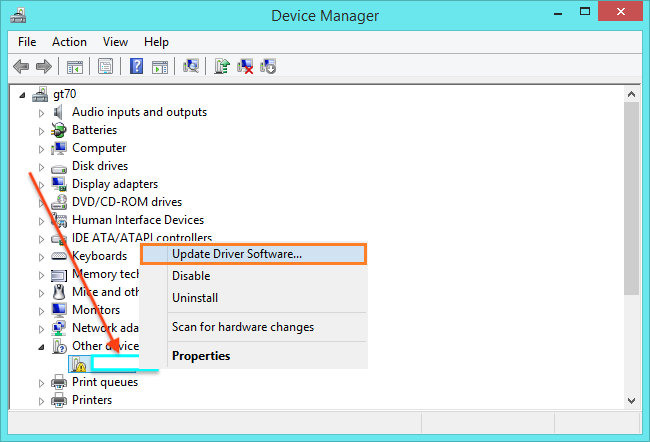Expand the Computer node
Screen dimensions: 650x442
pos(41,149)
